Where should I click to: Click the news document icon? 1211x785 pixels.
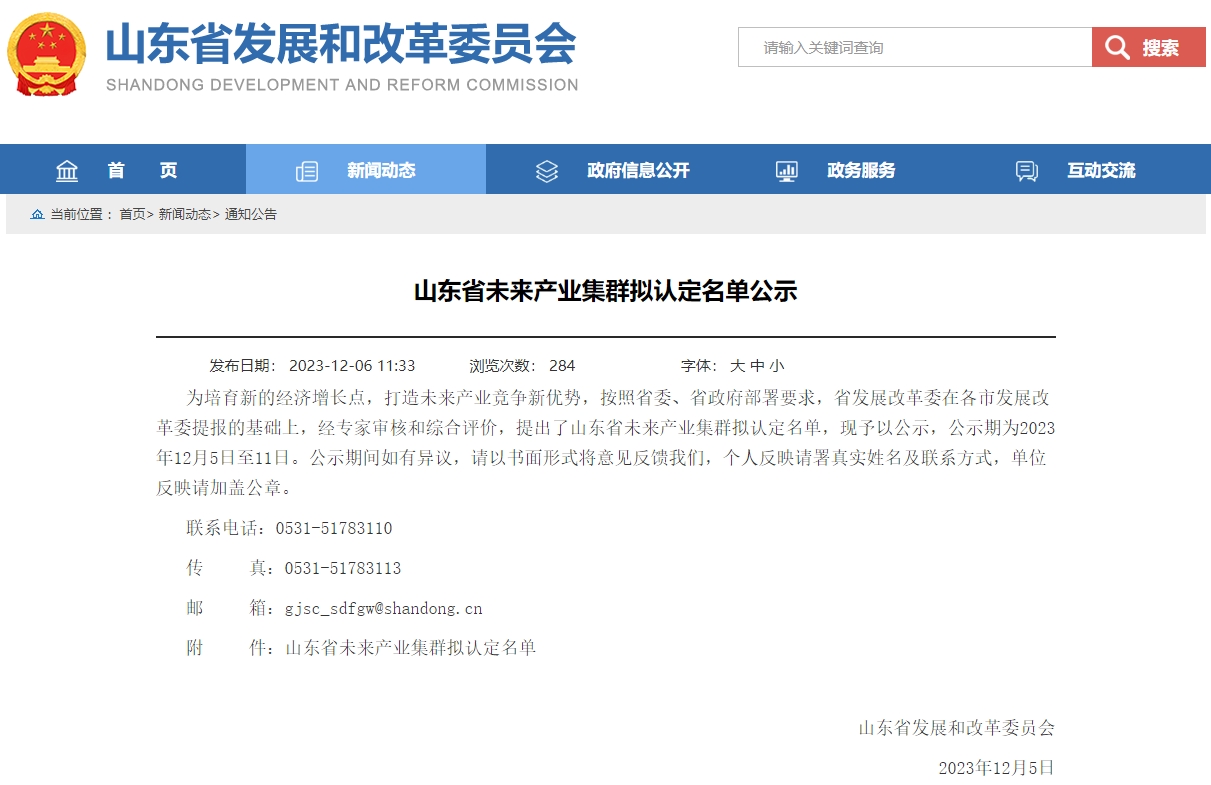click(307, 171)
